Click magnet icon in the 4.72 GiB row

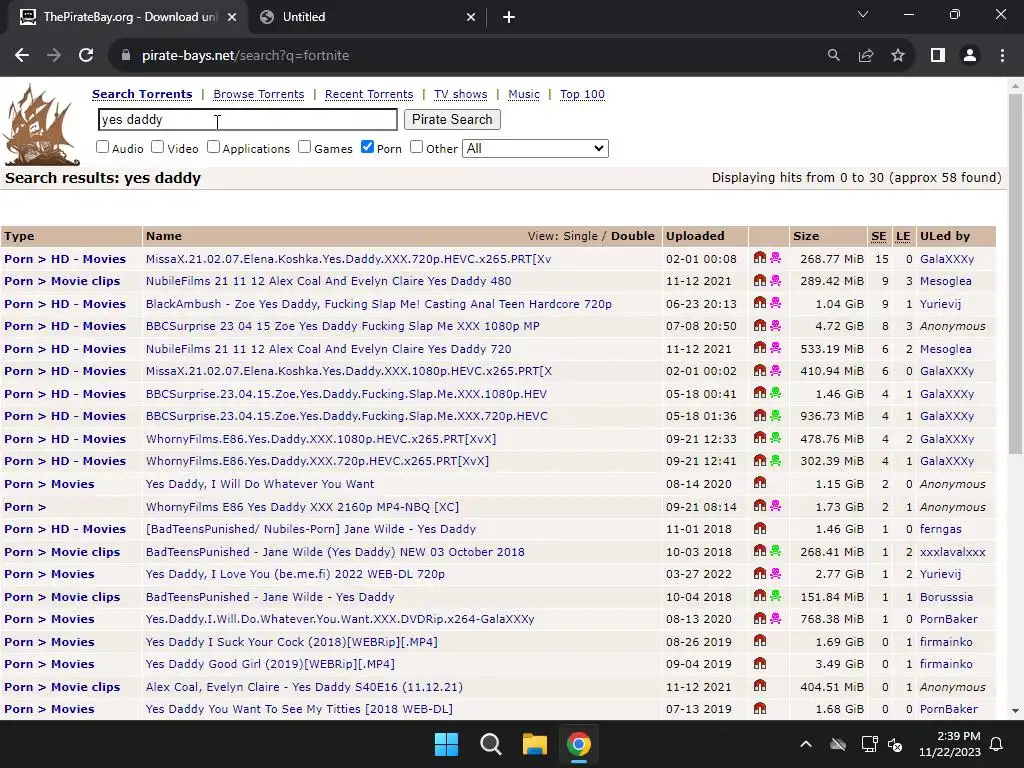coord(760,325)
